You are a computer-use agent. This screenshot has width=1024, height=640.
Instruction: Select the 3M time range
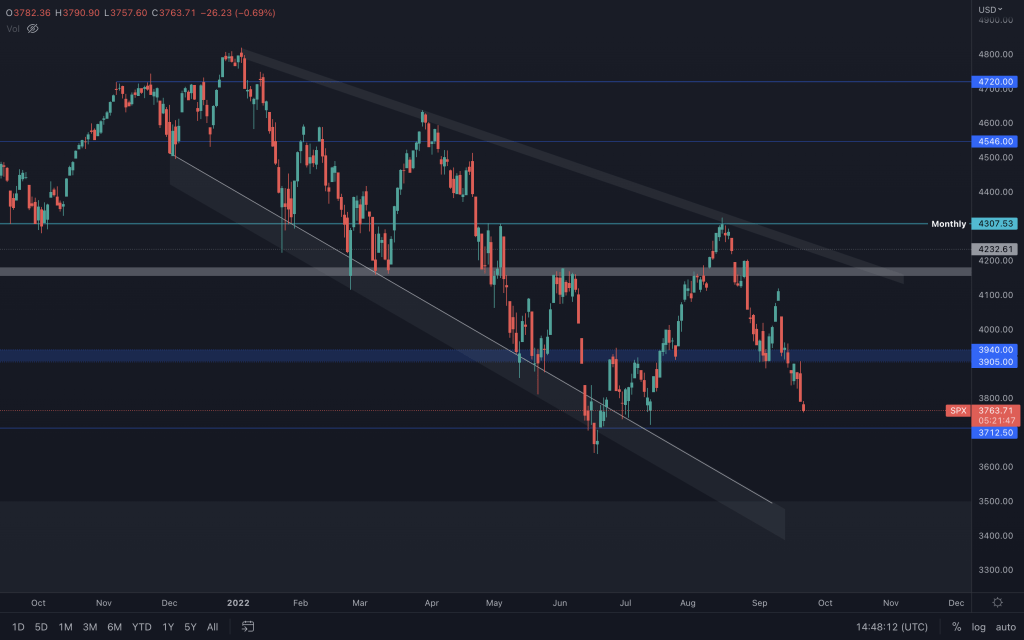90,627
